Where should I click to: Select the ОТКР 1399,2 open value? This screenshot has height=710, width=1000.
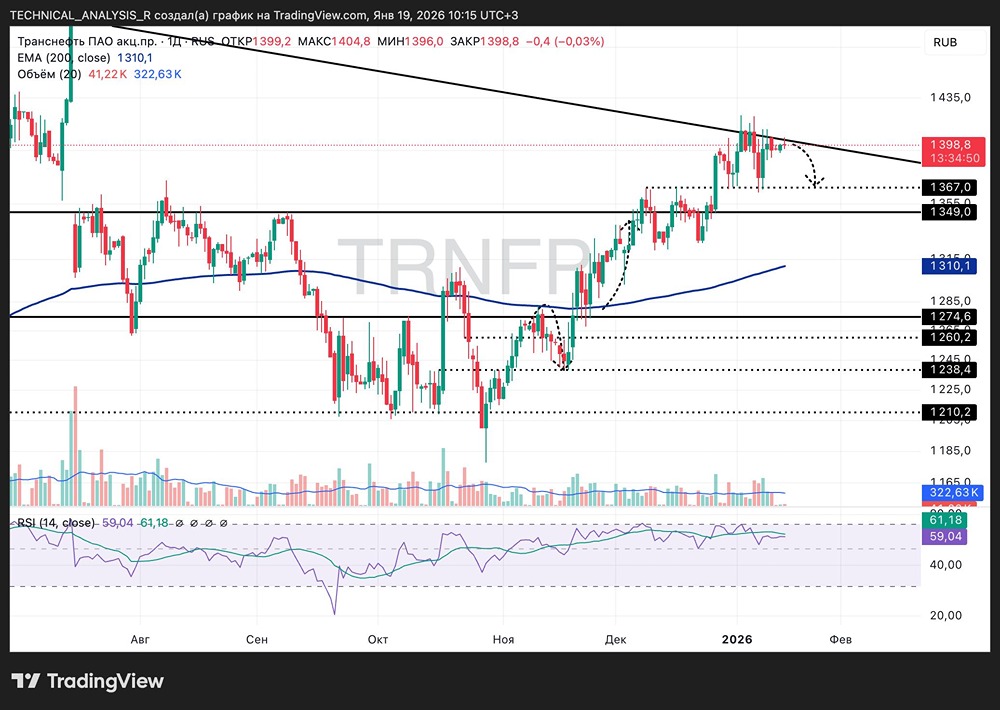coord(256,41)
